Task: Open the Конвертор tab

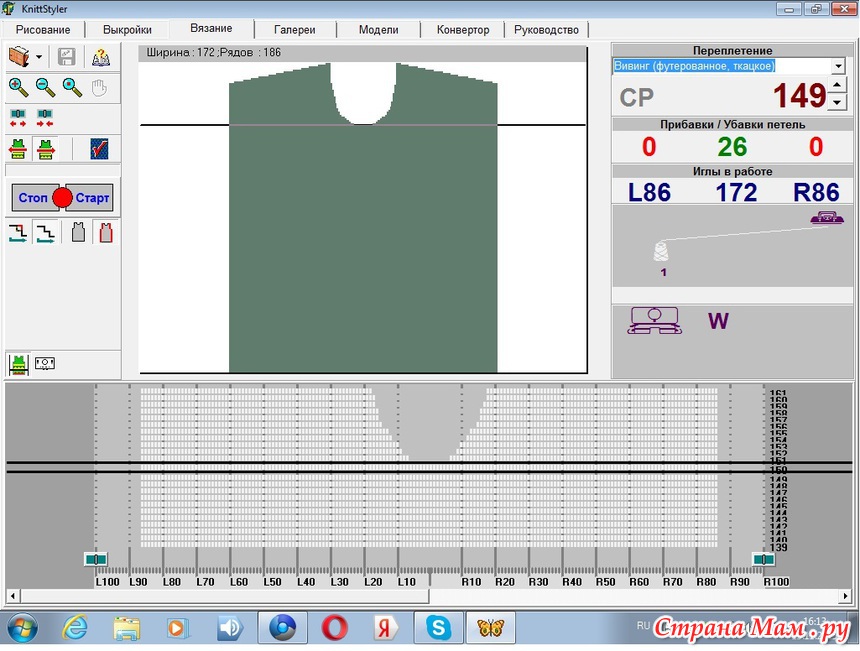Action: click(x=462, y=30)
